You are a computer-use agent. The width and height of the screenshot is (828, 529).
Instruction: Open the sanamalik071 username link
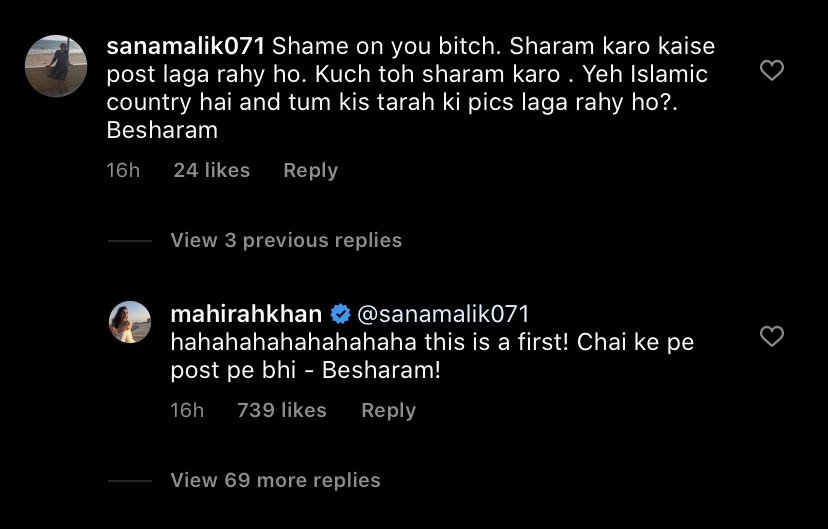(x=185, y=46)
